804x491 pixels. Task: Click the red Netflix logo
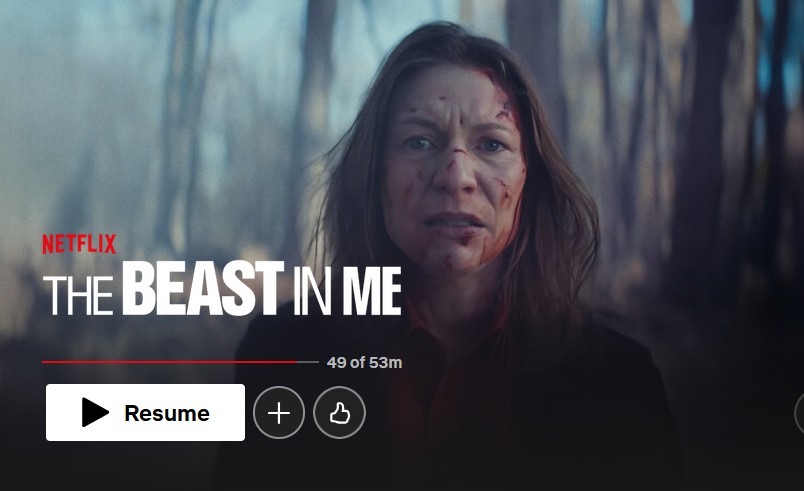pos(79,244)
